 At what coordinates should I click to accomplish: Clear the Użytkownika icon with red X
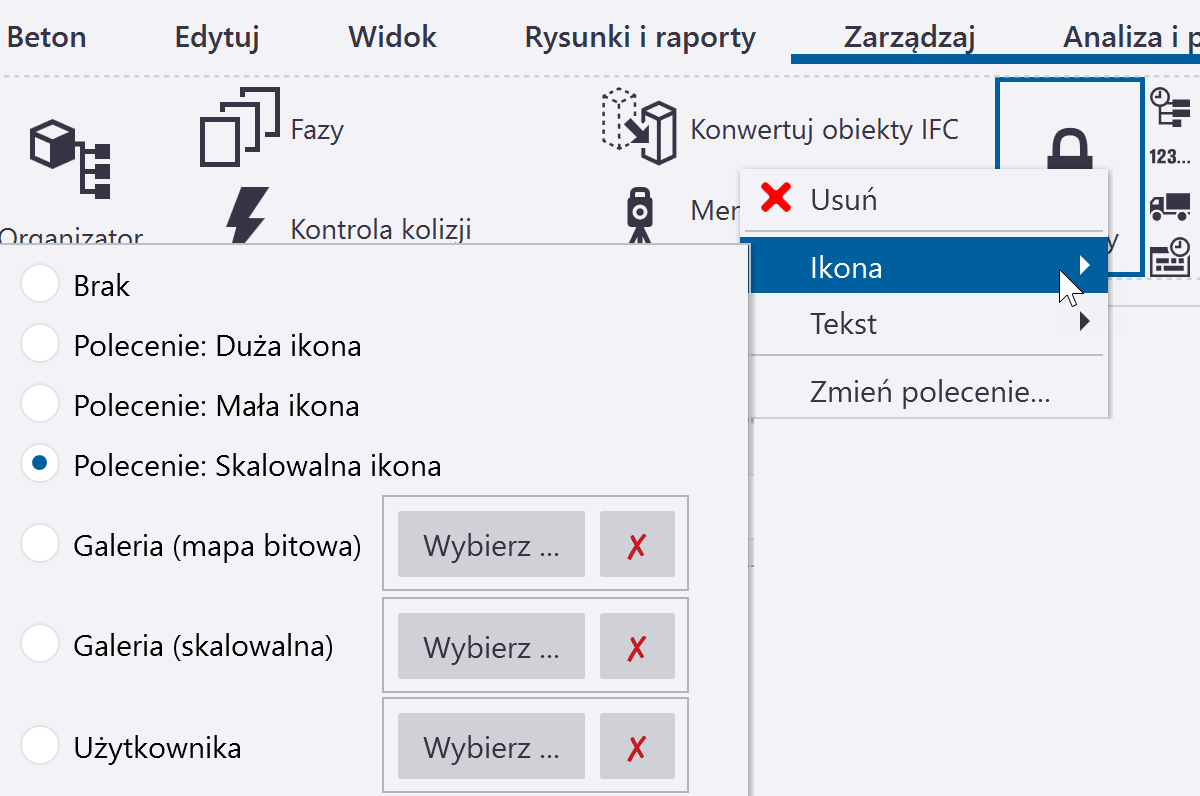click(x=637, y=747)
